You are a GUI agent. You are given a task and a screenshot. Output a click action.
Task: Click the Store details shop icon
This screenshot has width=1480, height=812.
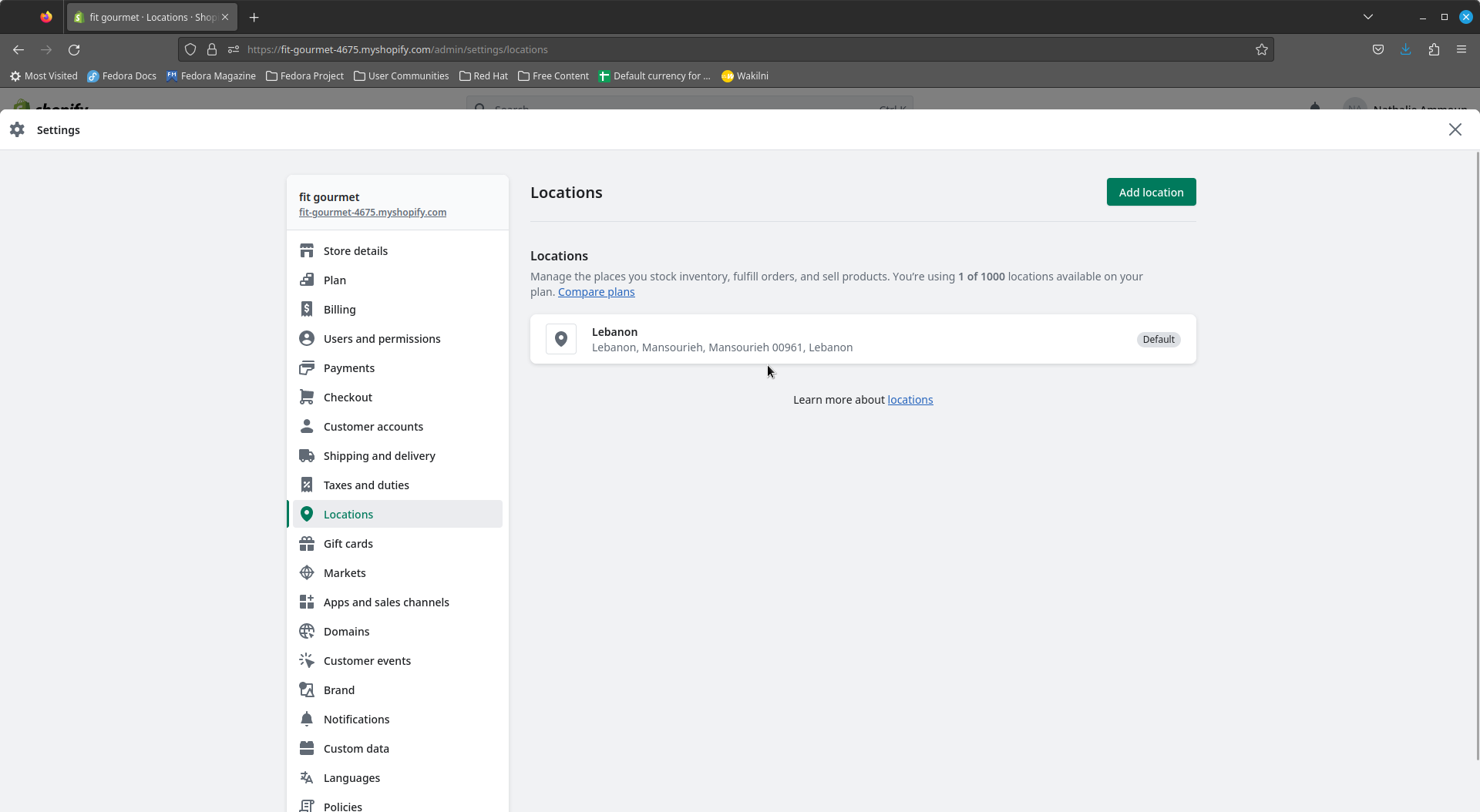point(307,251)
